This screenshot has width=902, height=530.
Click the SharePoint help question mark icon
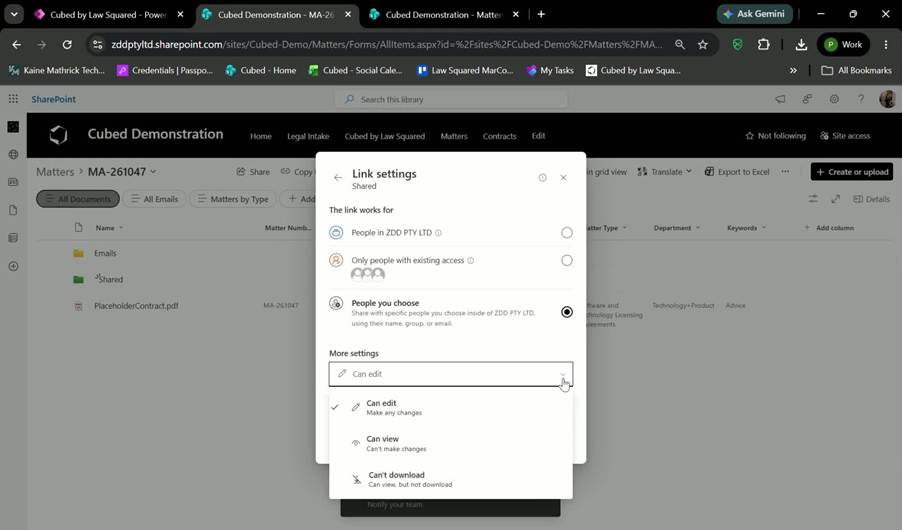pos(861,99)
